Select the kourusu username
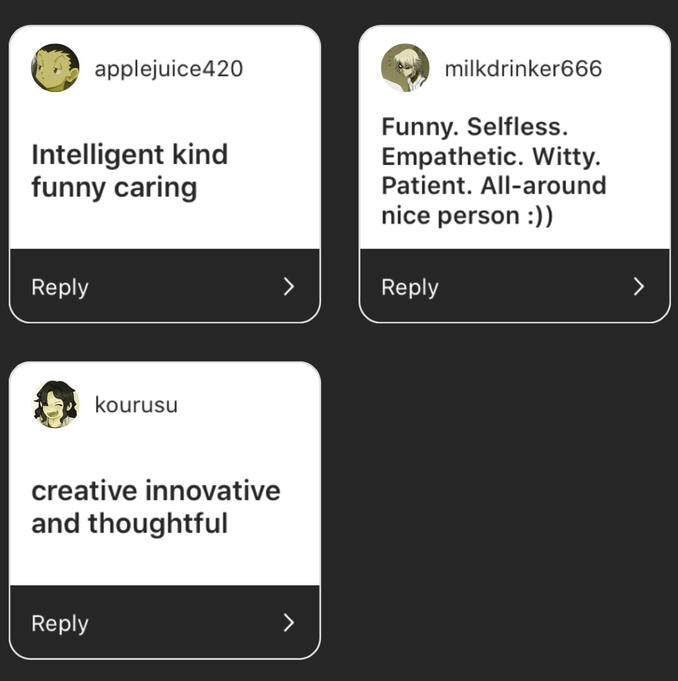 click(x=136, y=405)
